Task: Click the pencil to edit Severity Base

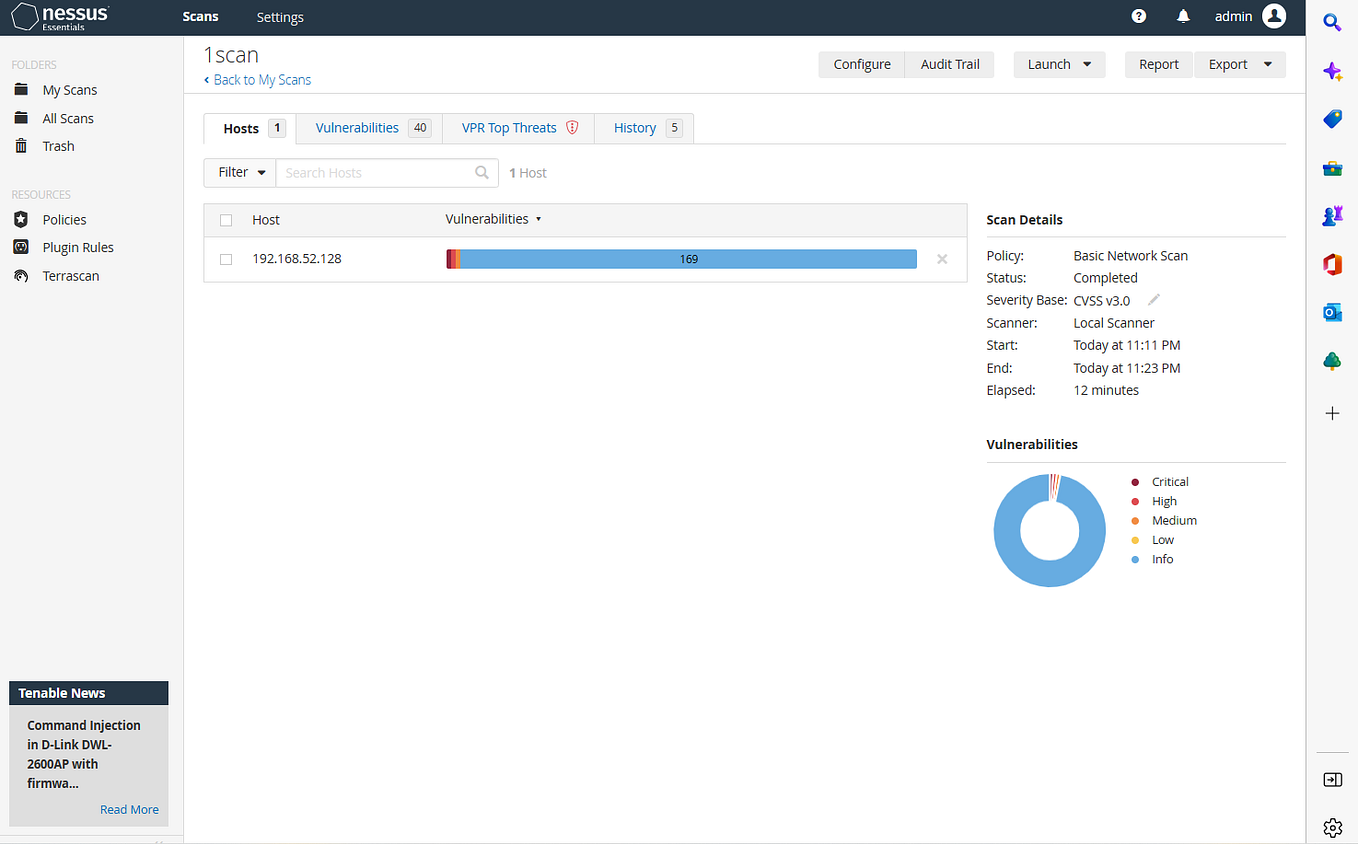Action: click(x=1153, y=299)
